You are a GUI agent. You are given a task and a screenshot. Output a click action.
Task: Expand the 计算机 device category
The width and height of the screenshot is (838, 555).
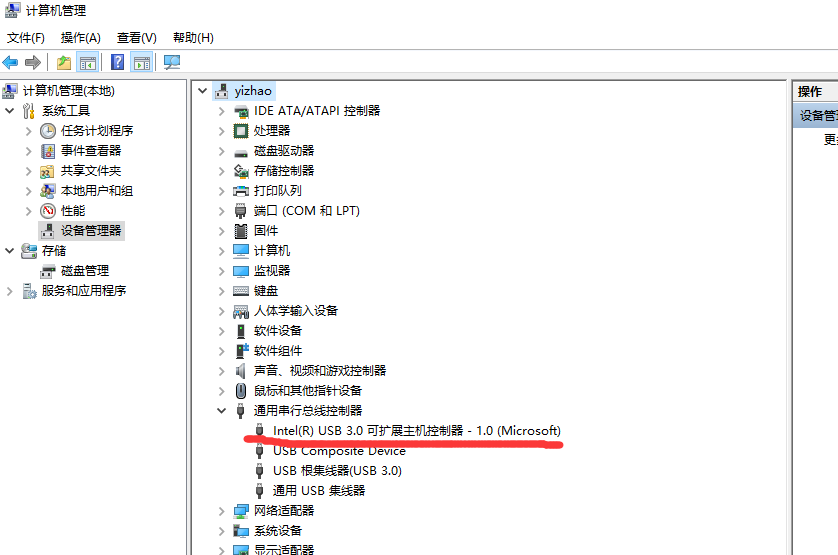pyautogui.click(x=221, y=251)
